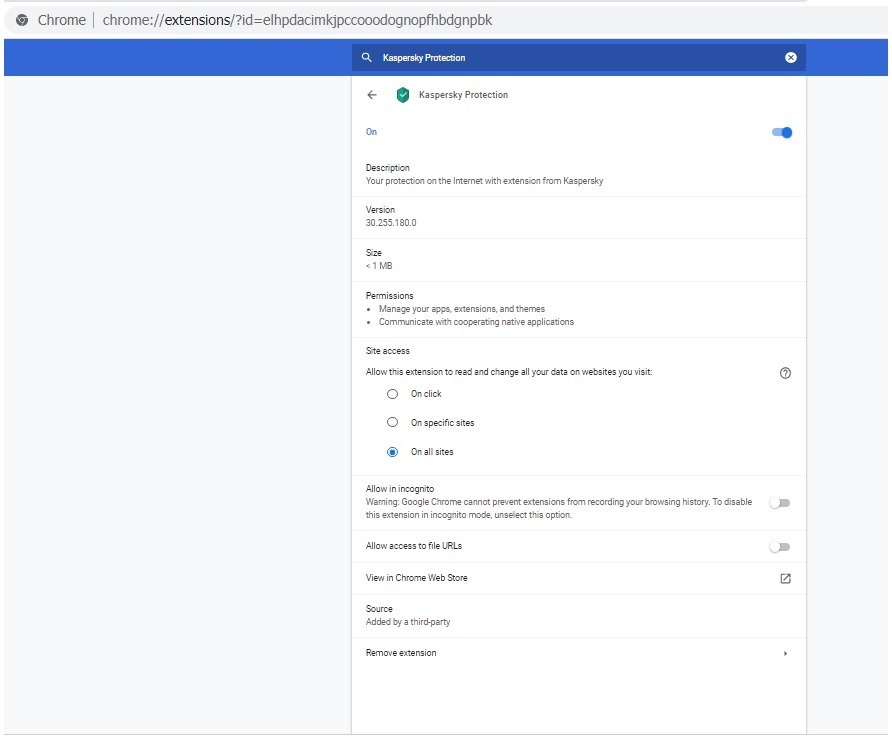Click the back arrow to extensions list
The image size is (892, 740).
pos(372,95)
